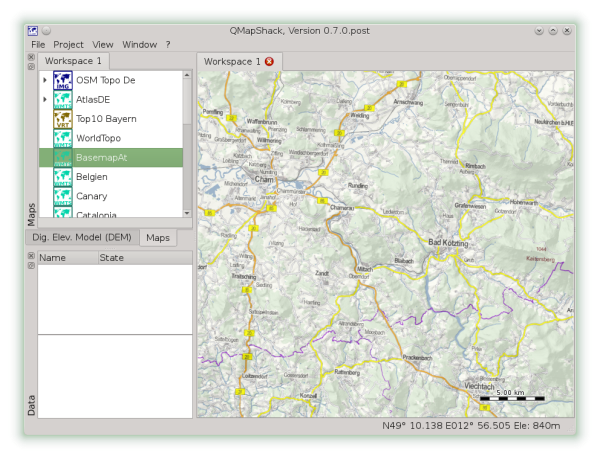Open the File menu
Image resolution: width=600 pixels, height=459 pixels.
38,44
